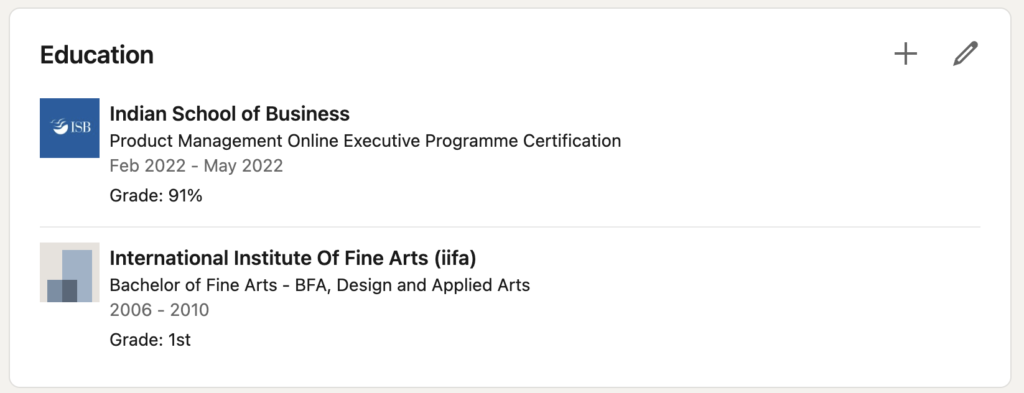Click the divider between the two schools
1024x393 pixels.
click(510, 227)
